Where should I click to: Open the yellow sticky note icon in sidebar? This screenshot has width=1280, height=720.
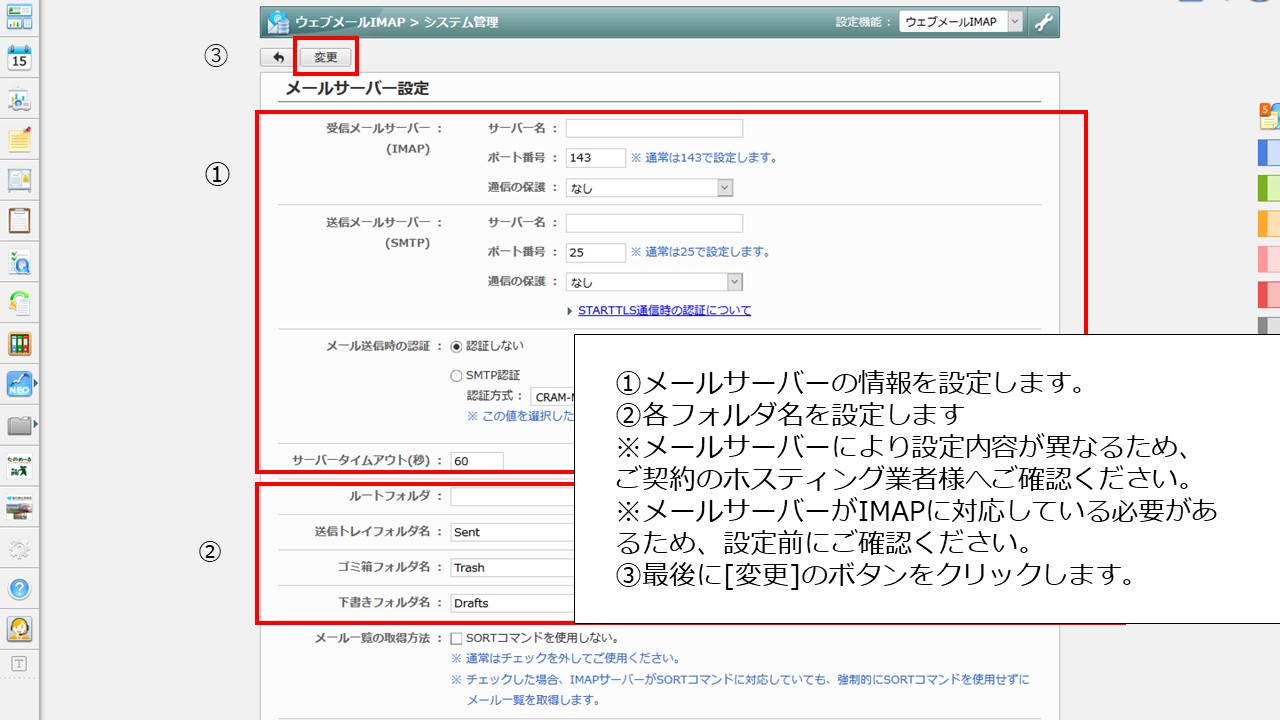(19, 140)
